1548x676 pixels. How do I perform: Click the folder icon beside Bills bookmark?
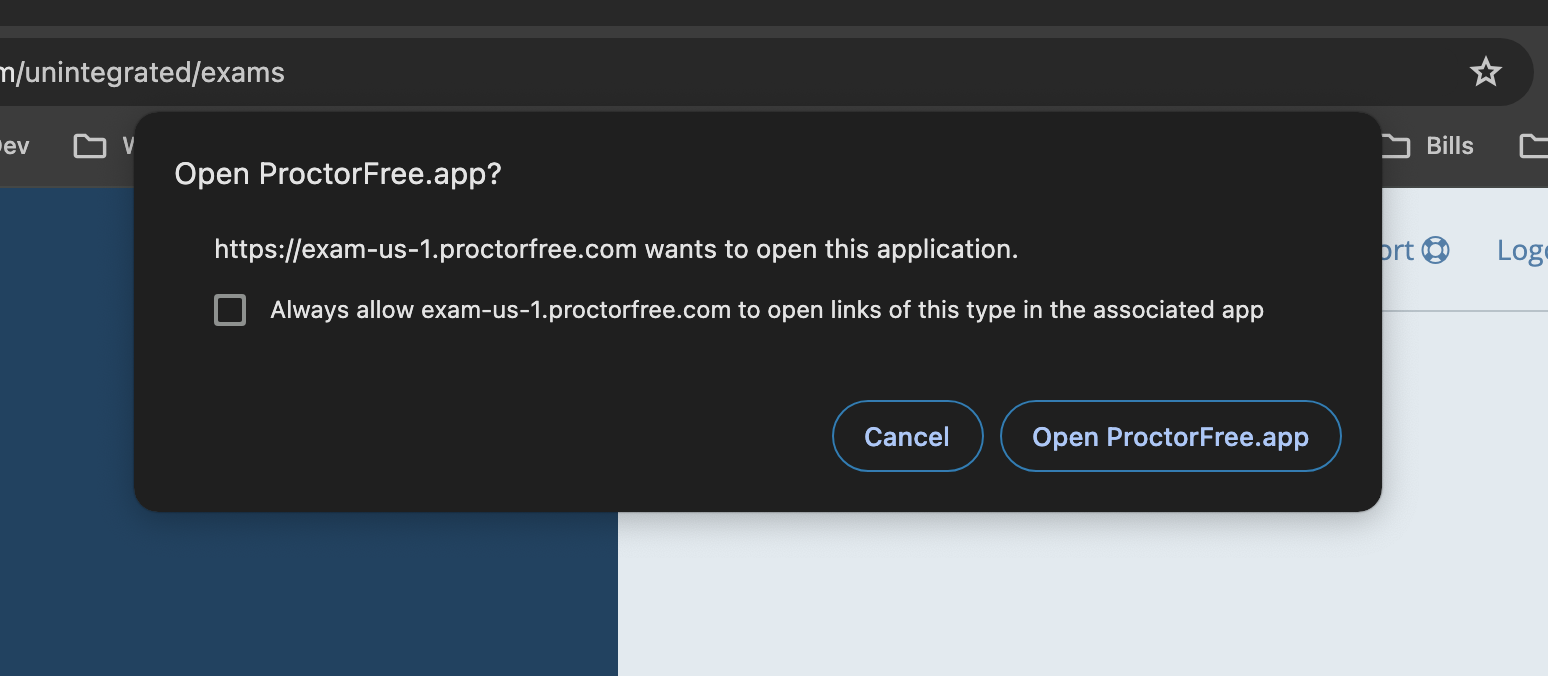pyautogui.click(x=1396, y=146)
